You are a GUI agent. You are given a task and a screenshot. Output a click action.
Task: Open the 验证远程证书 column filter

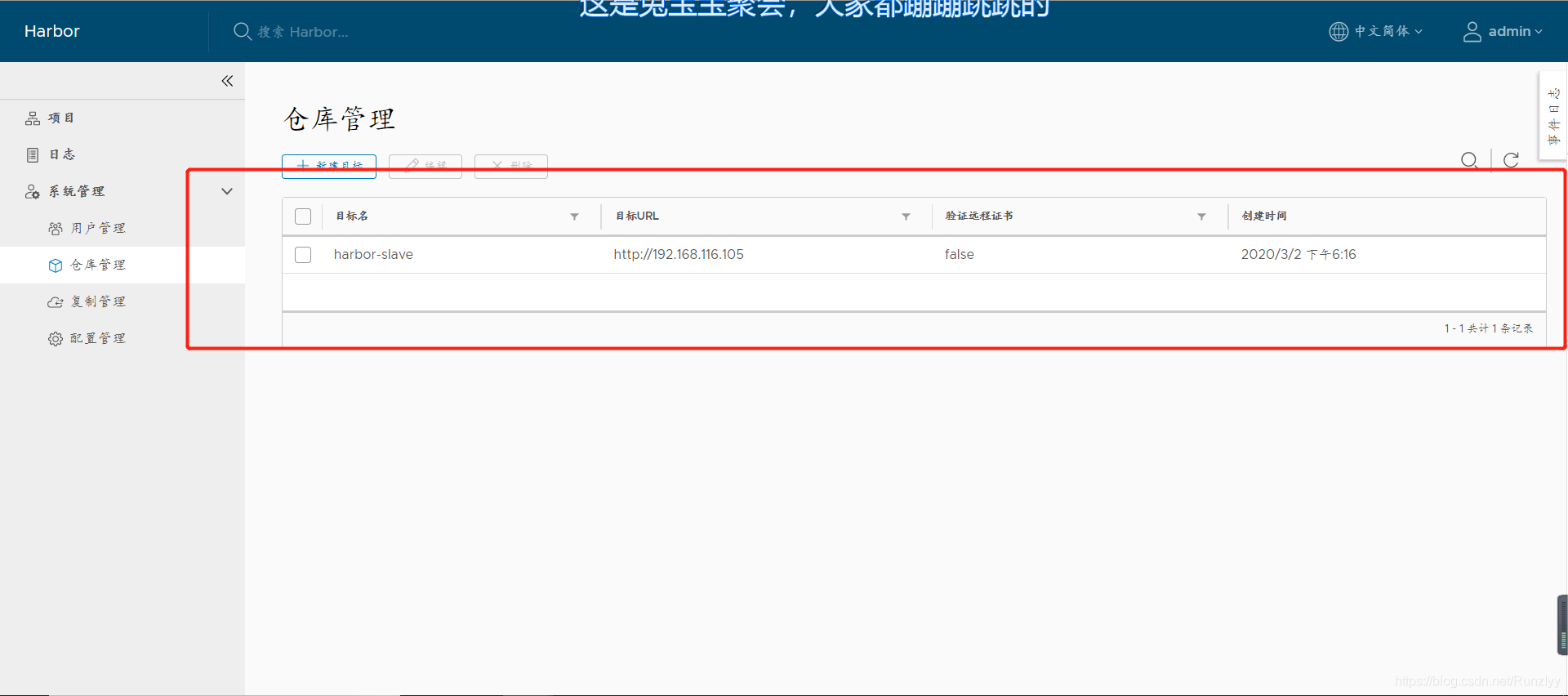click(1201, 216)
